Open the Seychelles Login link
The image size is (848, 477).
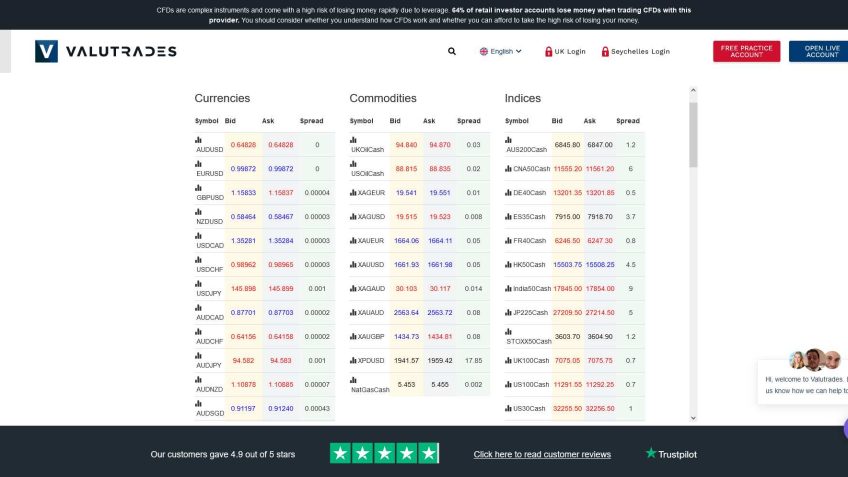(635, 51)
